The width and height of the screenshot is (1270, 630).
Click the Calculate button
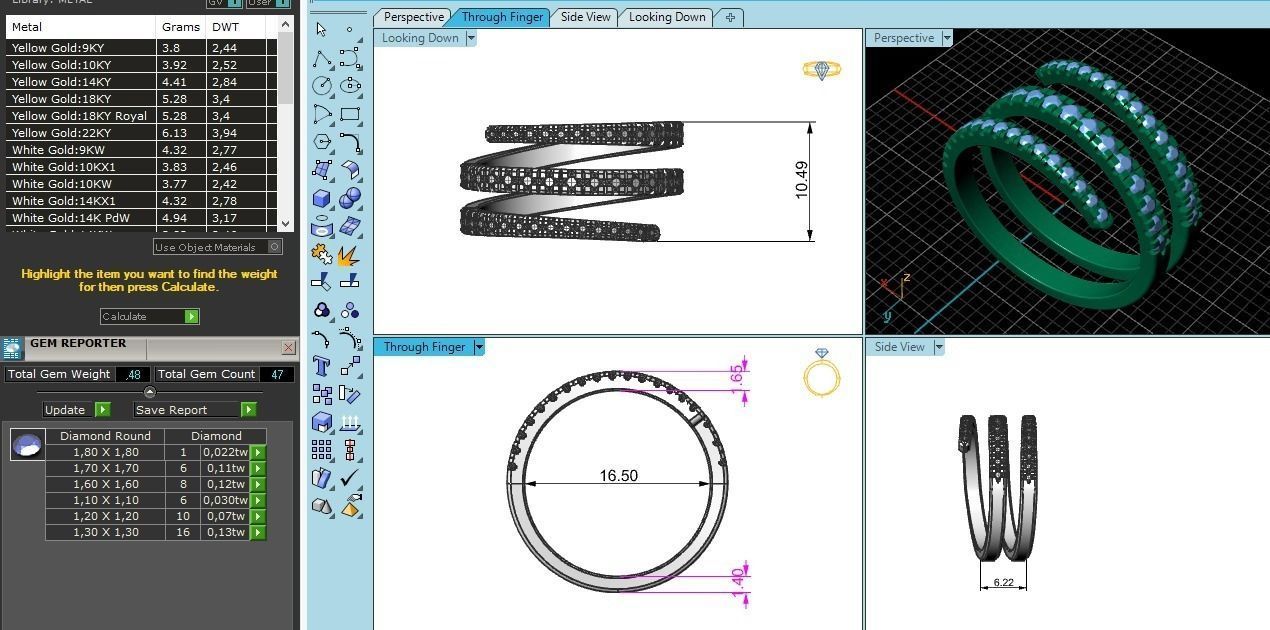150,316
